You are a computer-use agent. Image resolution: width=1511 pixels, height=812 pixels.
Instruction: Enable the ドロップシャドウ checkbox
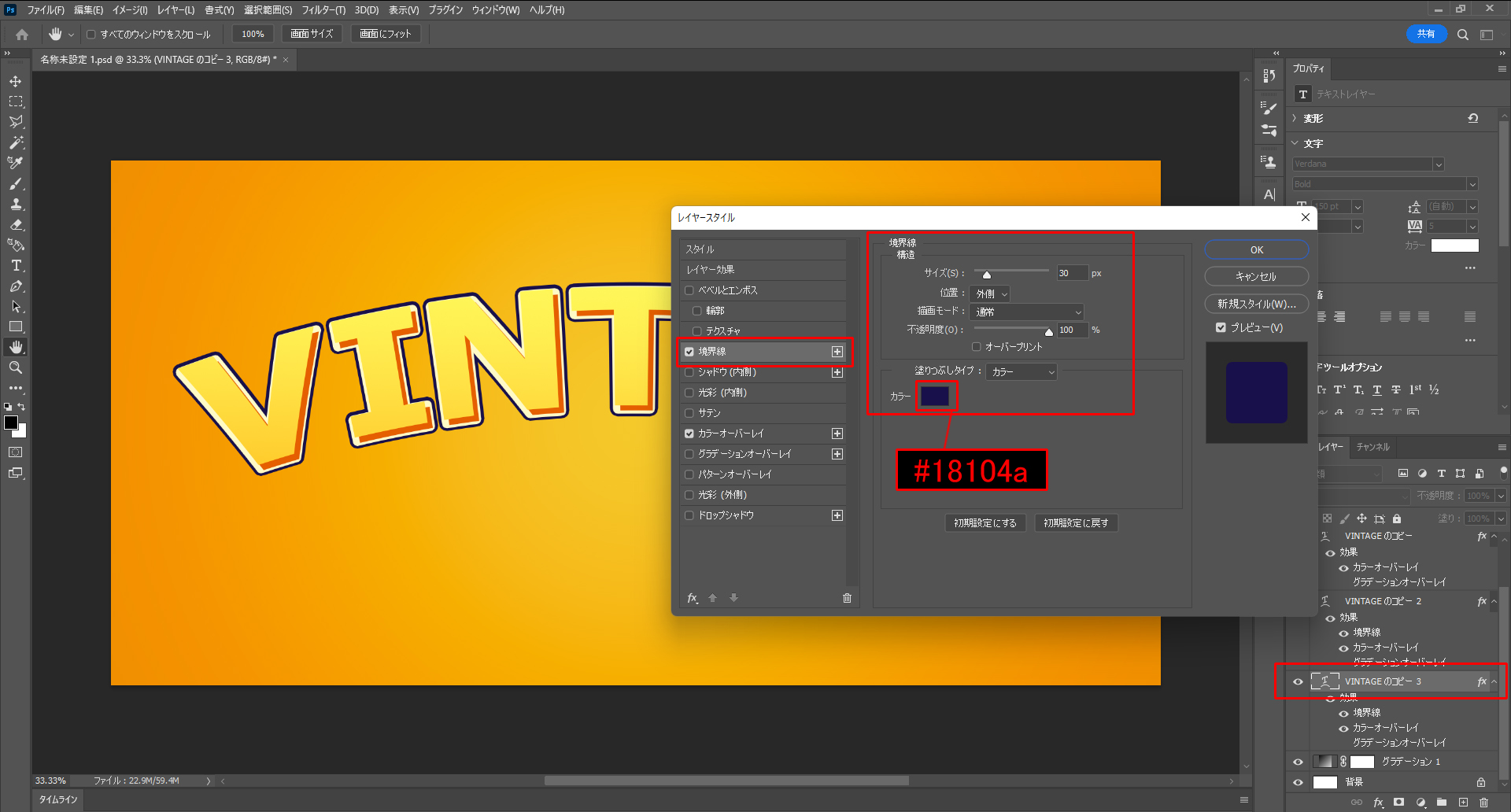click(x=689, y=515)
